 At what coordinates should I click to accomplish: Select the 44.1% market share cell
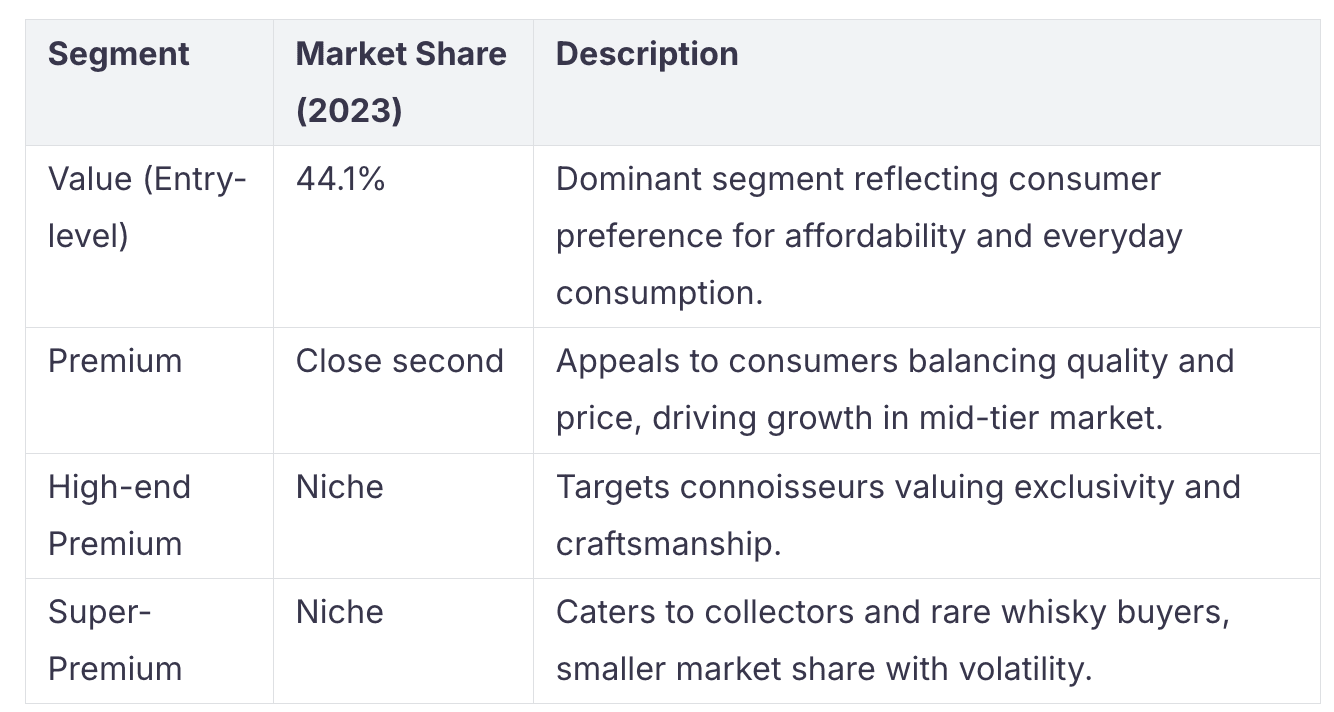(403, 236)
